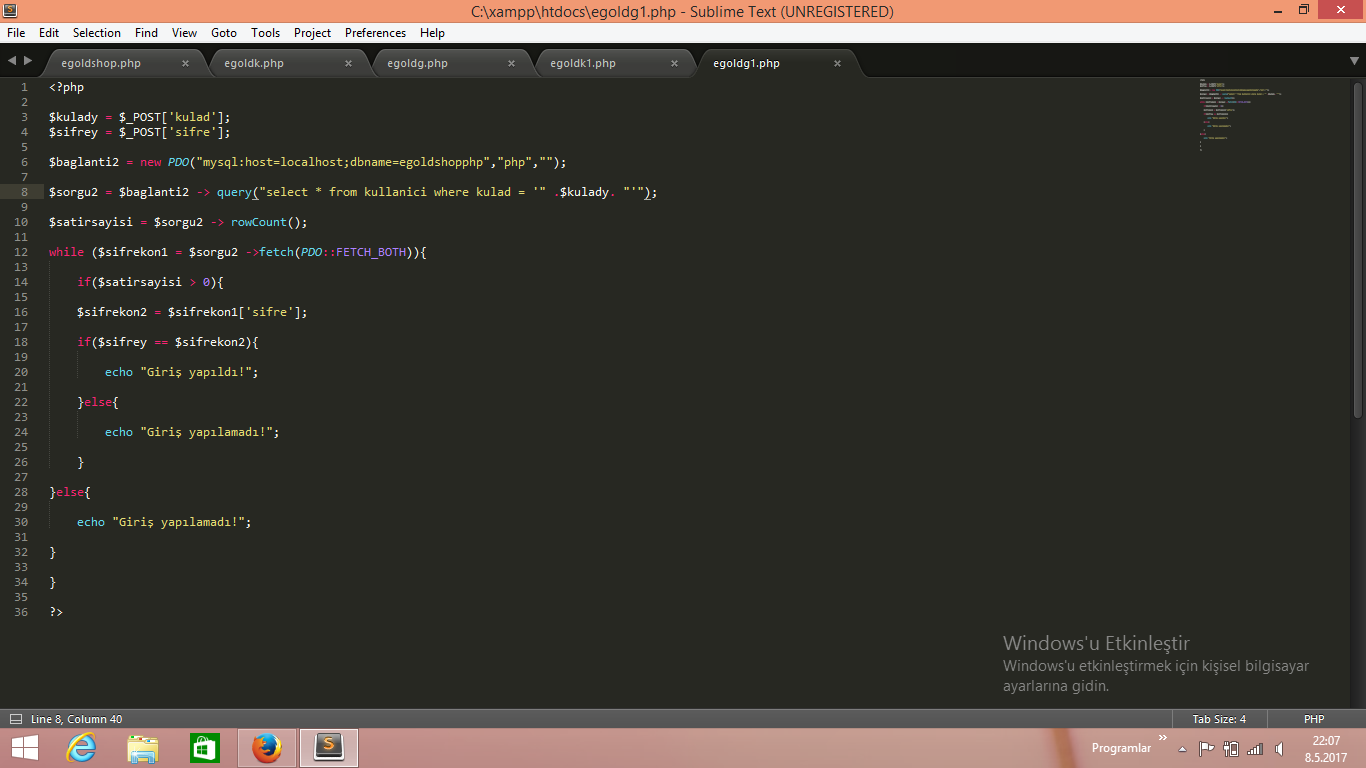Viewport: 1366px width, 768px height.
Task: Open the View menu
Action: coord(184,33)
